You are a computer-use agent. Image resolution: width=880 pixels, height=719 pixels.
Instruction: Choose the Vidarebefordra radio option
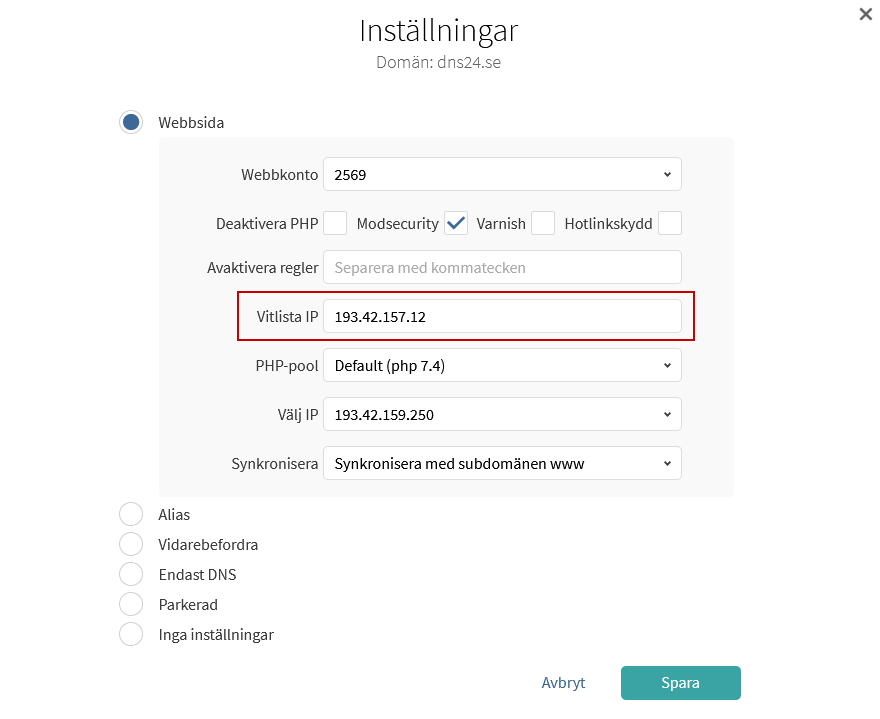tap(131, 544)
